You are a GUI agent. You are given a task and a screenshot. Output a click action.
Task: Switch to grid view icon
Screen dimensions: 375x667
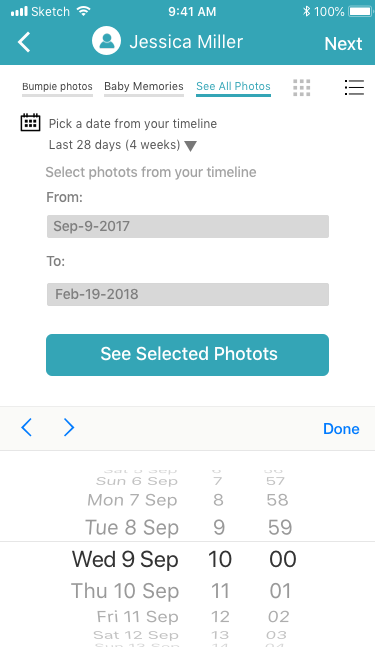301,88
